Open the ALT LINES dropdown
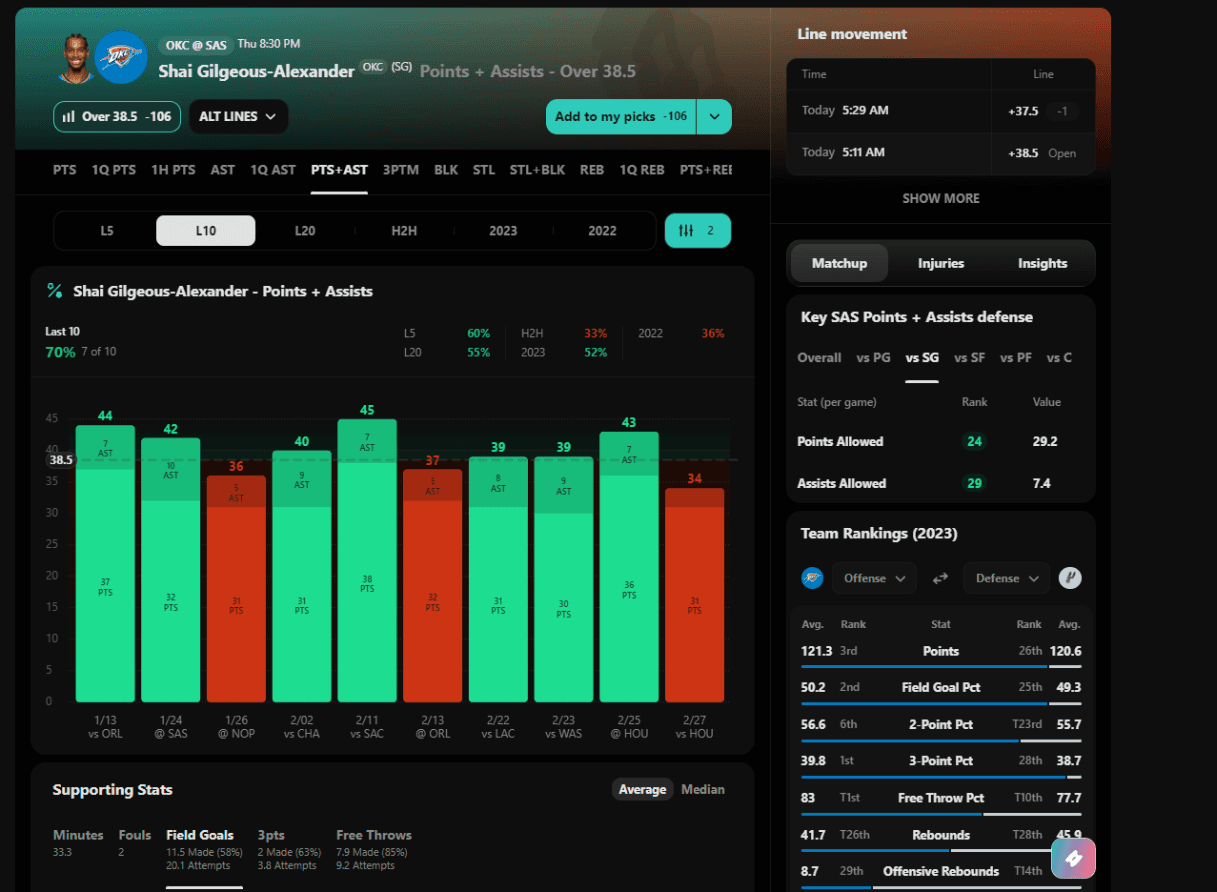The height and width of the screenshot is (892, 1217). (x=238, y=116)
